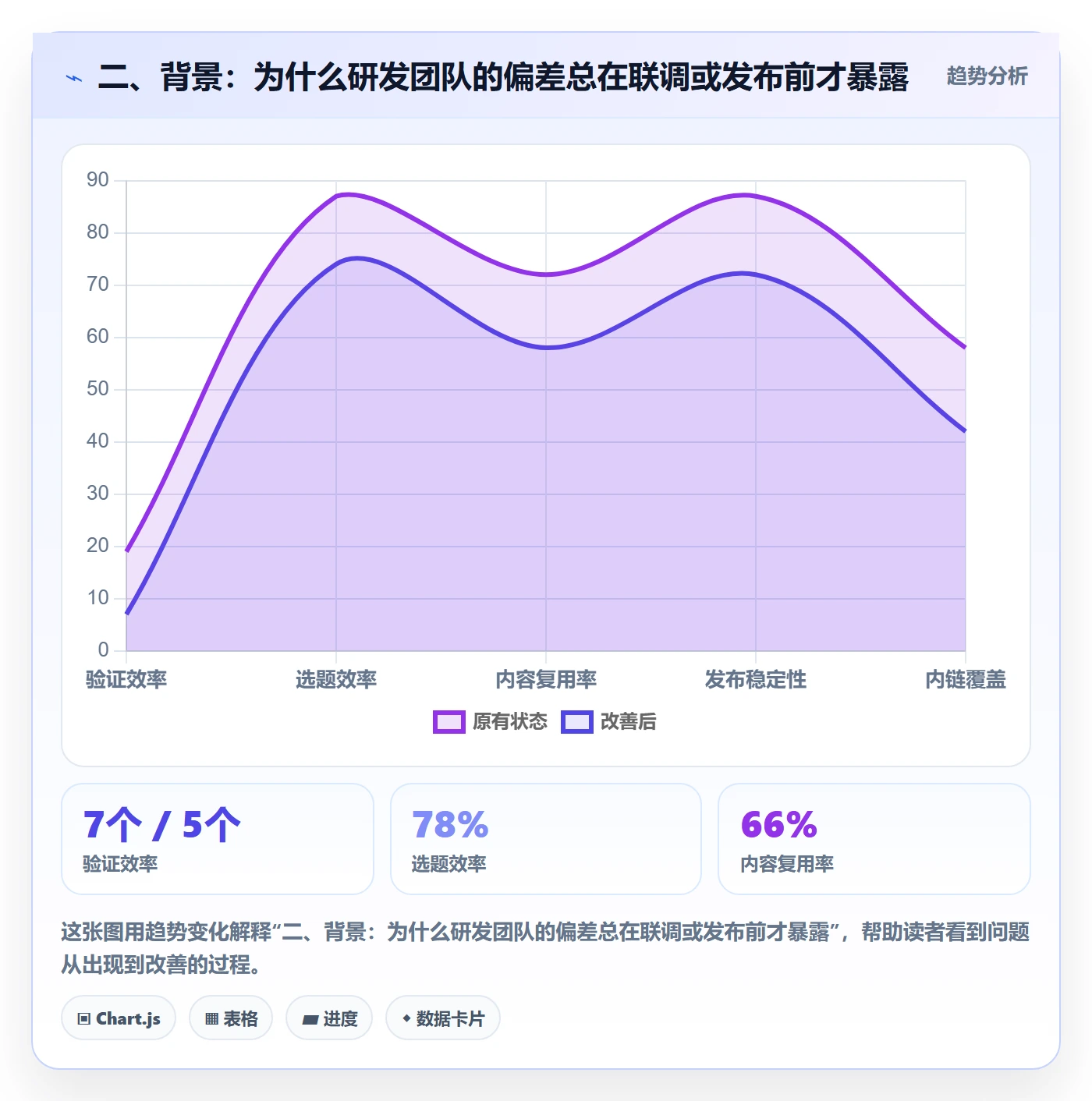Click the 验证效率 x-axis label
Screen dimensions: 1092x1101
126,680
